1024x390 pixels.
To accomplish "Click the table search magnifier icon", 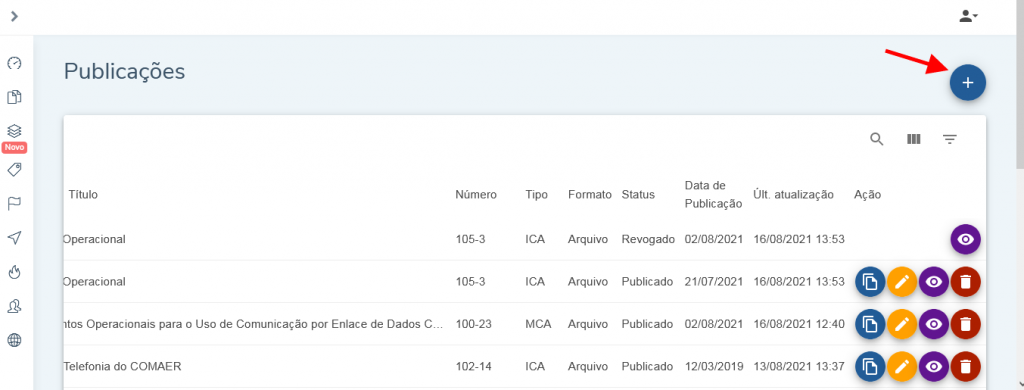I will pos(877,138).
